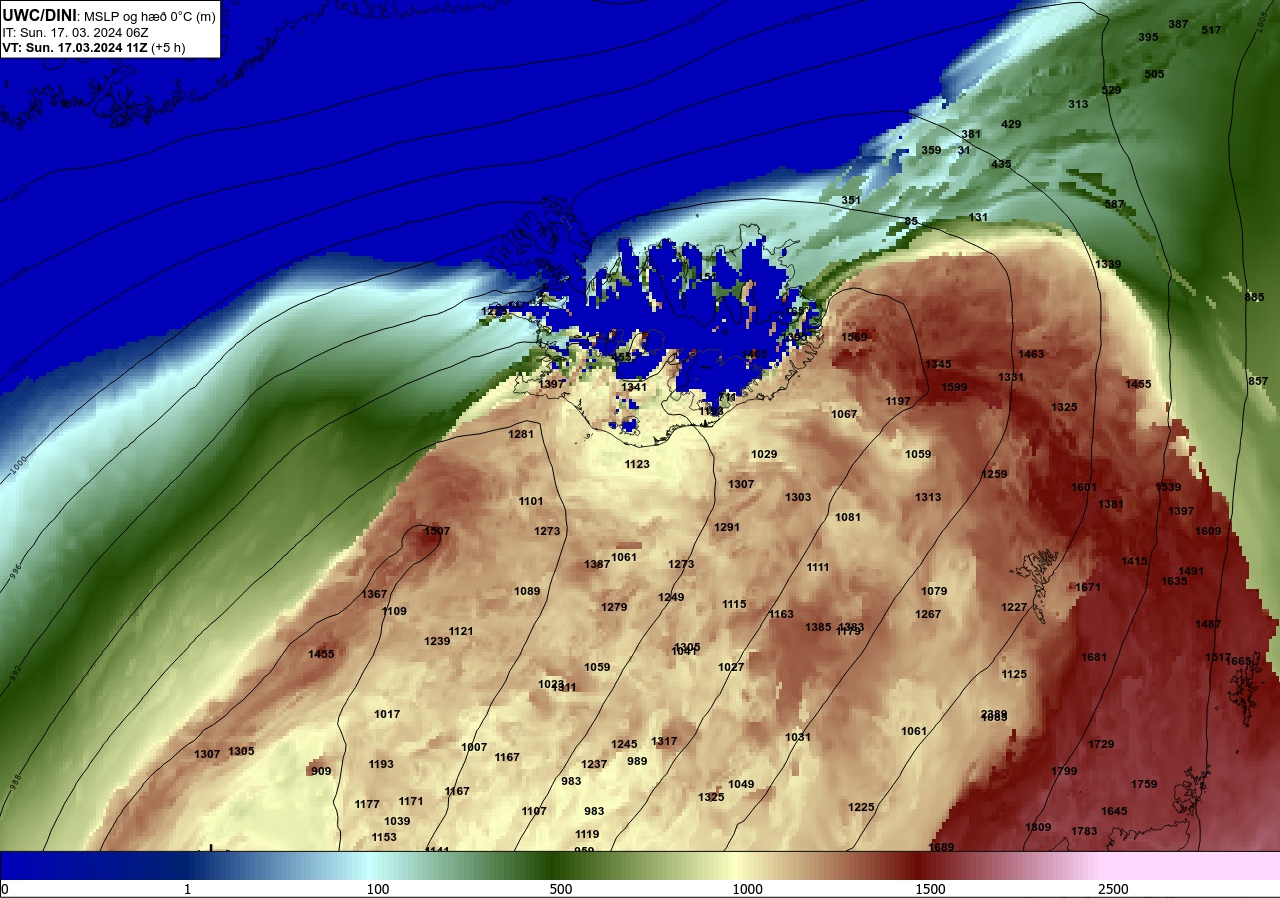Click the map value 517
Image resolution: width=1280 pixels, height=898 pixels.
[1211, 30]
